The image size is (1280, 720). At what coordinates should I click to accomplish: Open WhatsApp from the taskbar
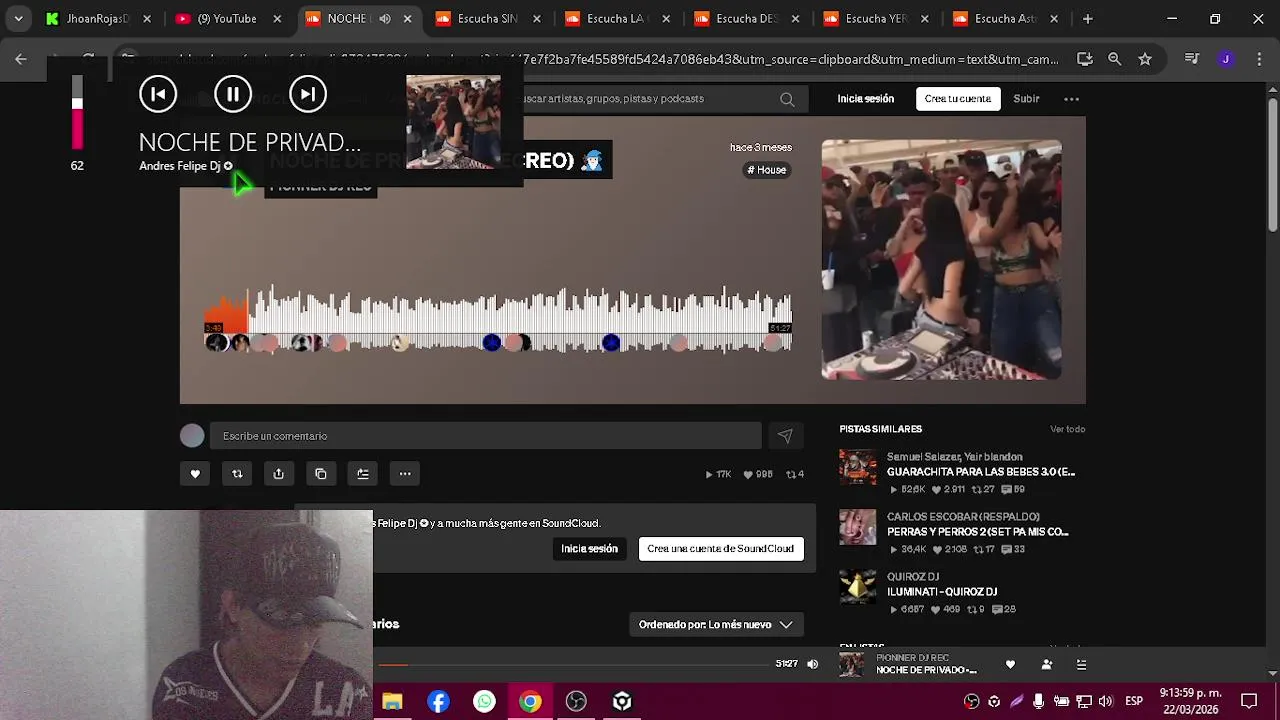(x=485, y=702)
